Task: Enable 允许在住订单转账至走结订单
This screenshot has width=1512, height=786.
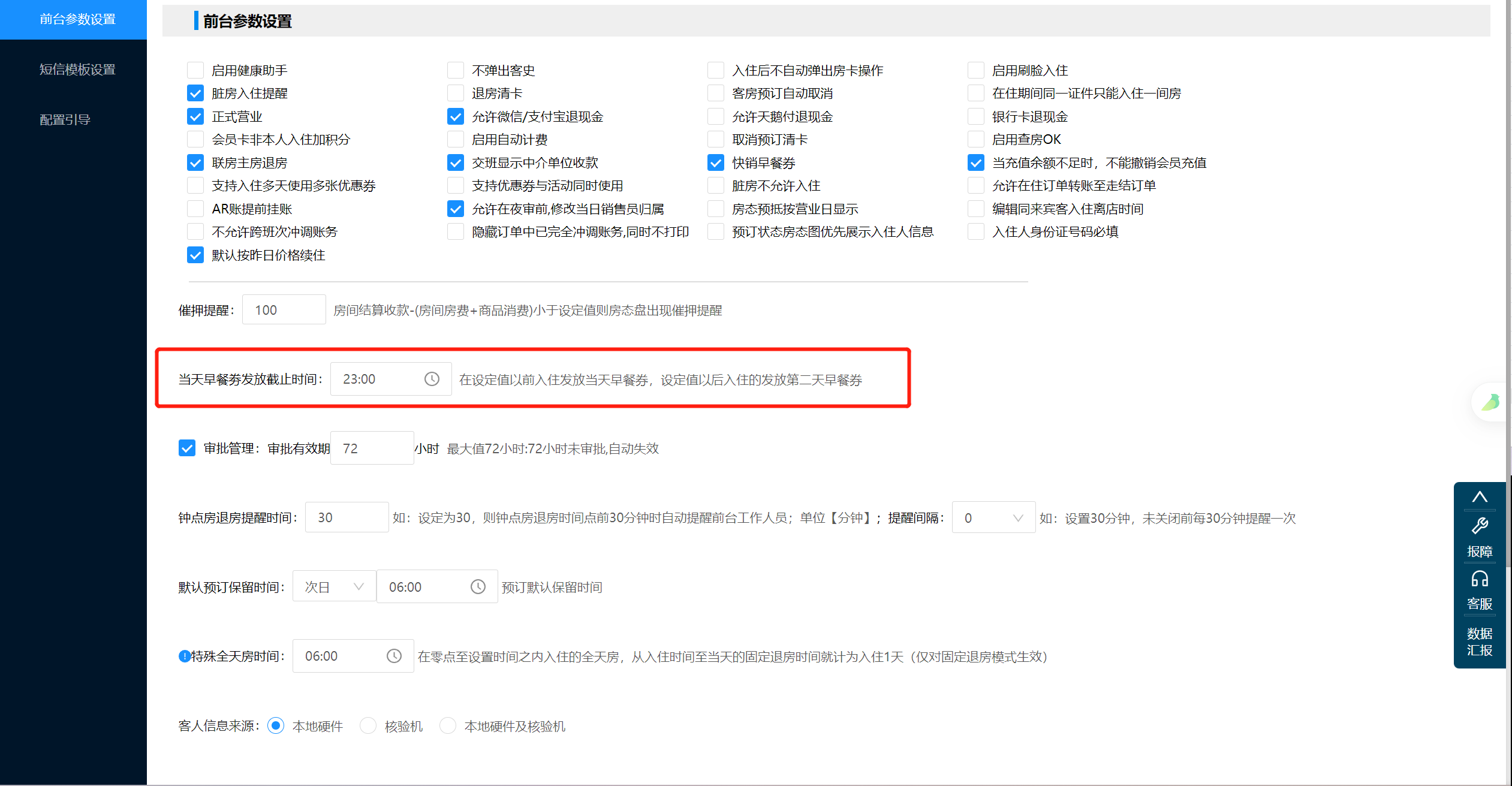Action: point(976,185)
